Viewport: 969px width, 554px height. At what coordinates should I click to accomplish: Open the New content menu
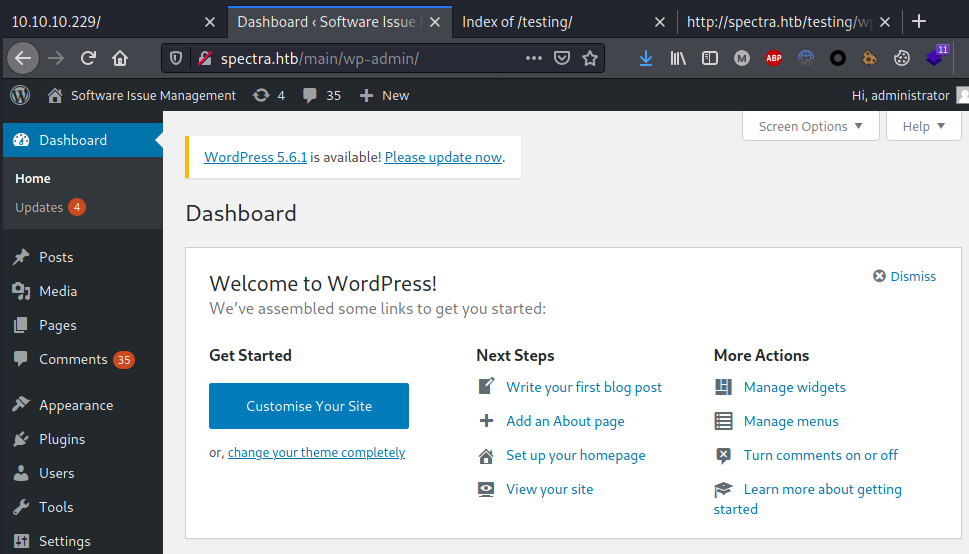tap(384, 95)
